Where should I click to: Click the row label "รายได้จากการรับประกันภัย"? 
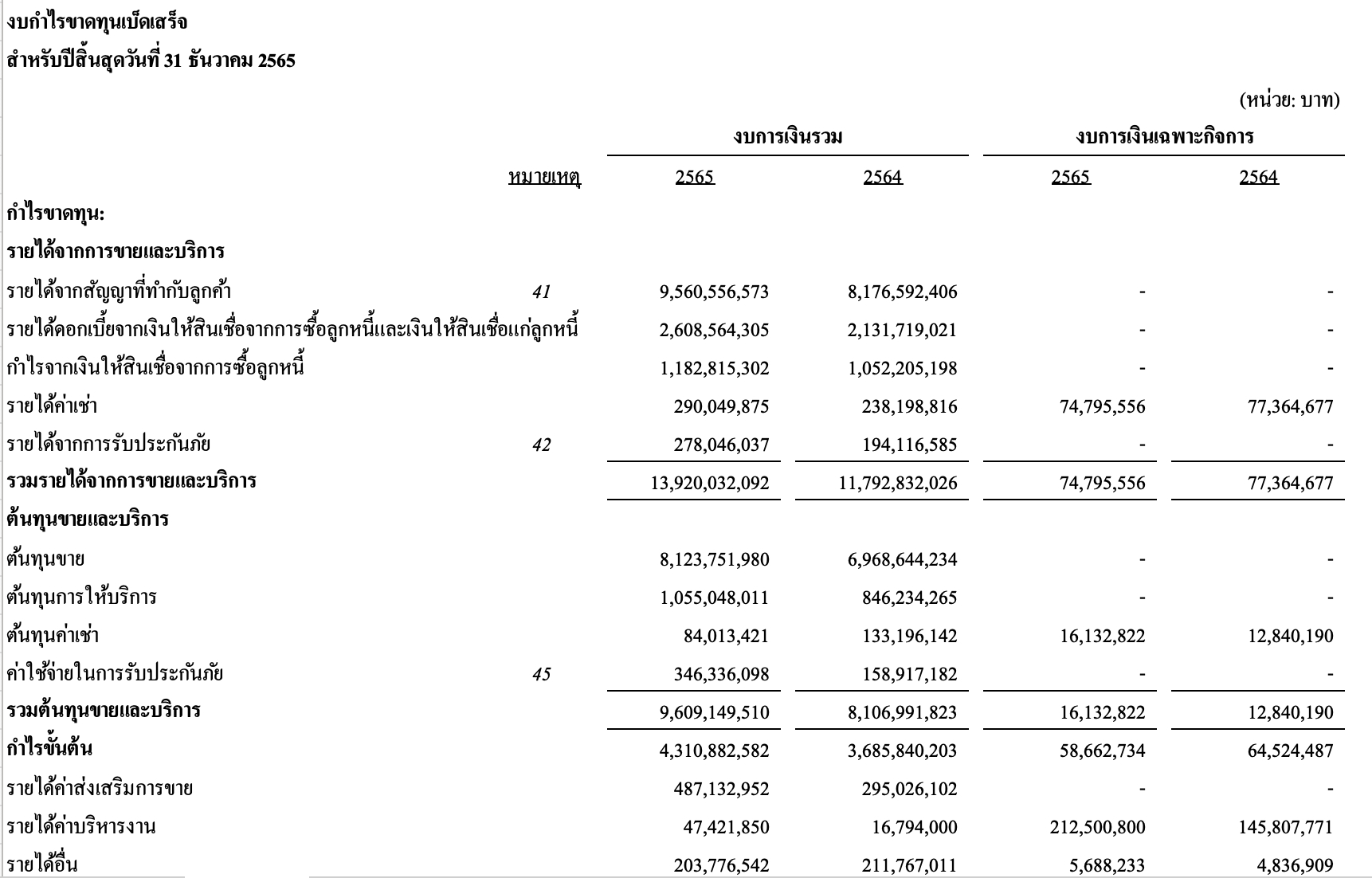coord(108,445)
